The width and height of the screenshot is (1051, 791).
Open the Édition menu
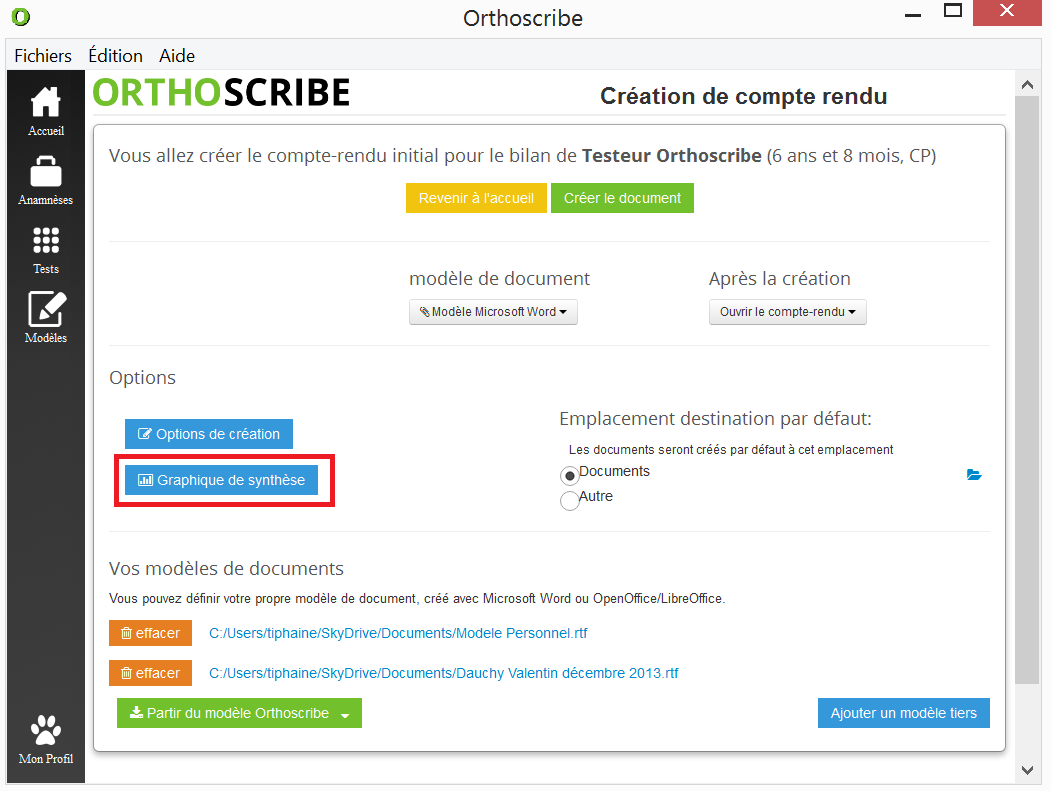point(115,56)
